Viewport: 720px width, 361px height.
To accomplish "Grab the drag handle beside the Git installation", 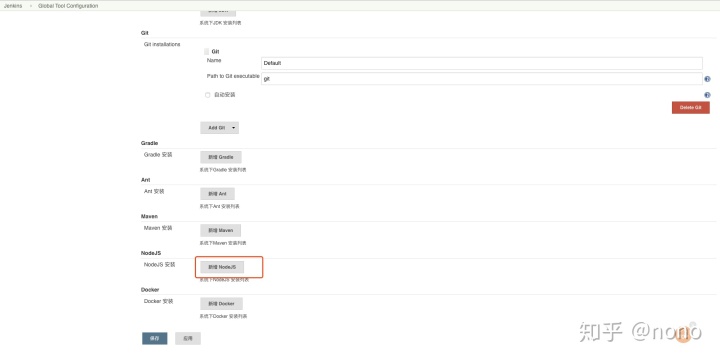I will pos(207,51).
